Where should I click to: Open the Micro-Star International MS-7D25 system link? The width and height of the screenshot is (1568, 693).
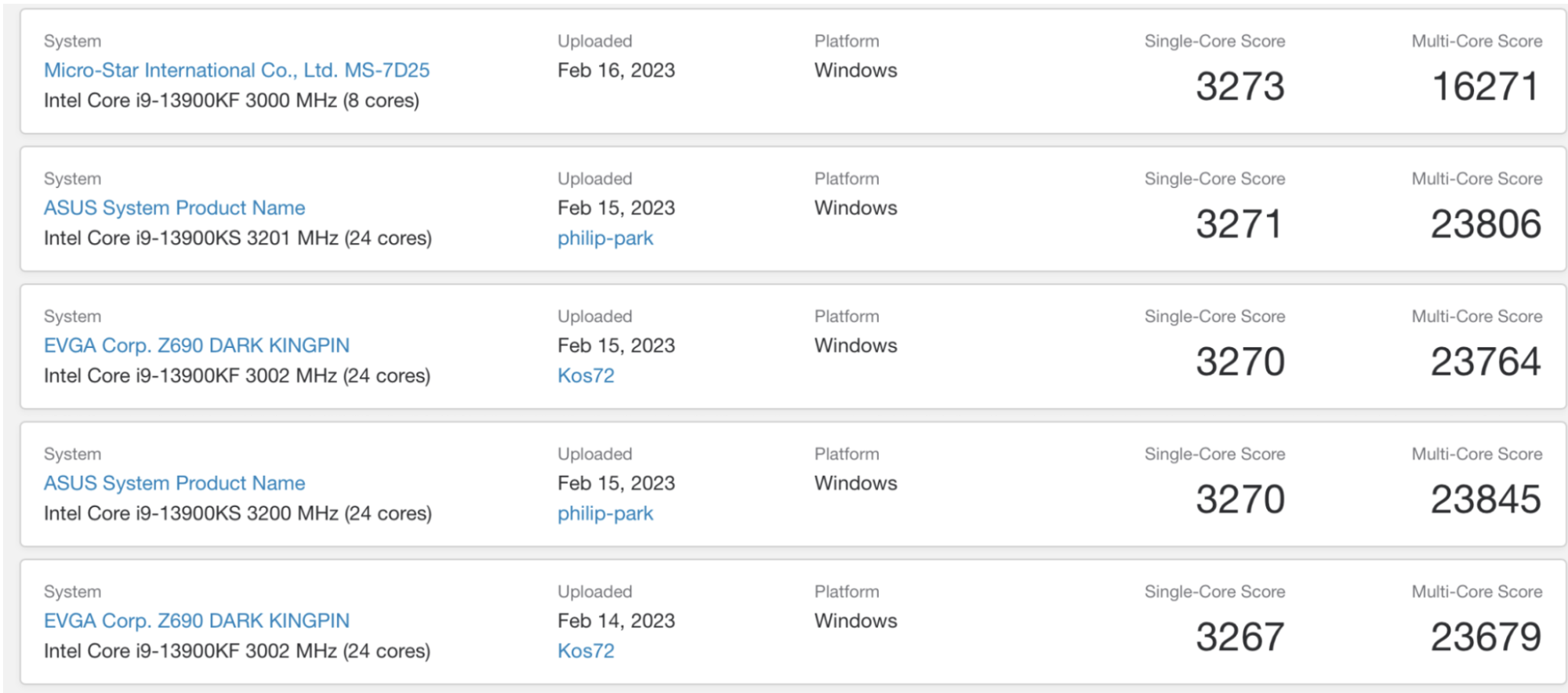[236, 71]
